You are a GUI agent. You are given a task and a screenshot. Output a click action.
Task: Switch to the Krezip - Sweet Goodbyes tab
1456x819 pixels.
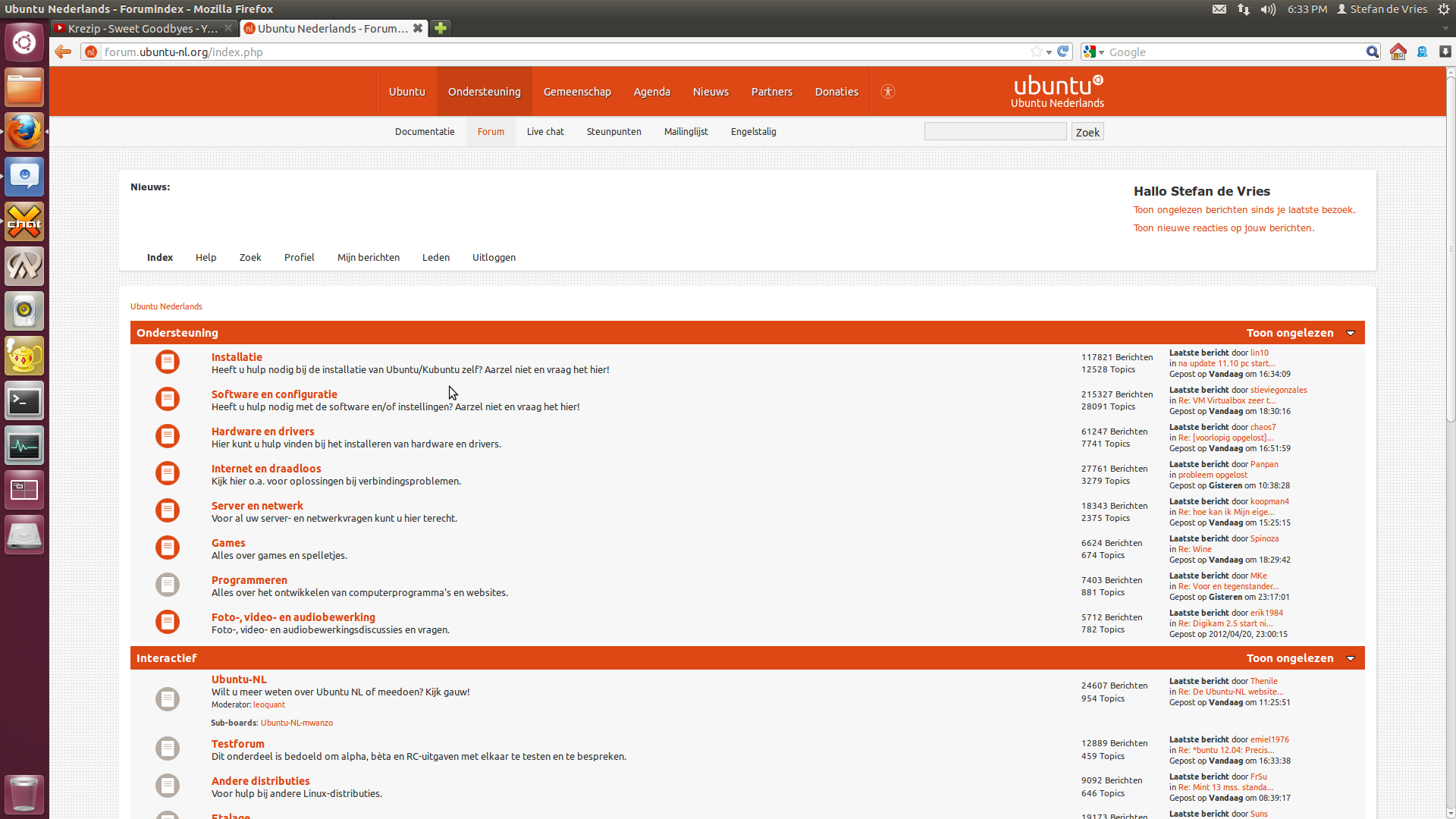click(143, 28)
